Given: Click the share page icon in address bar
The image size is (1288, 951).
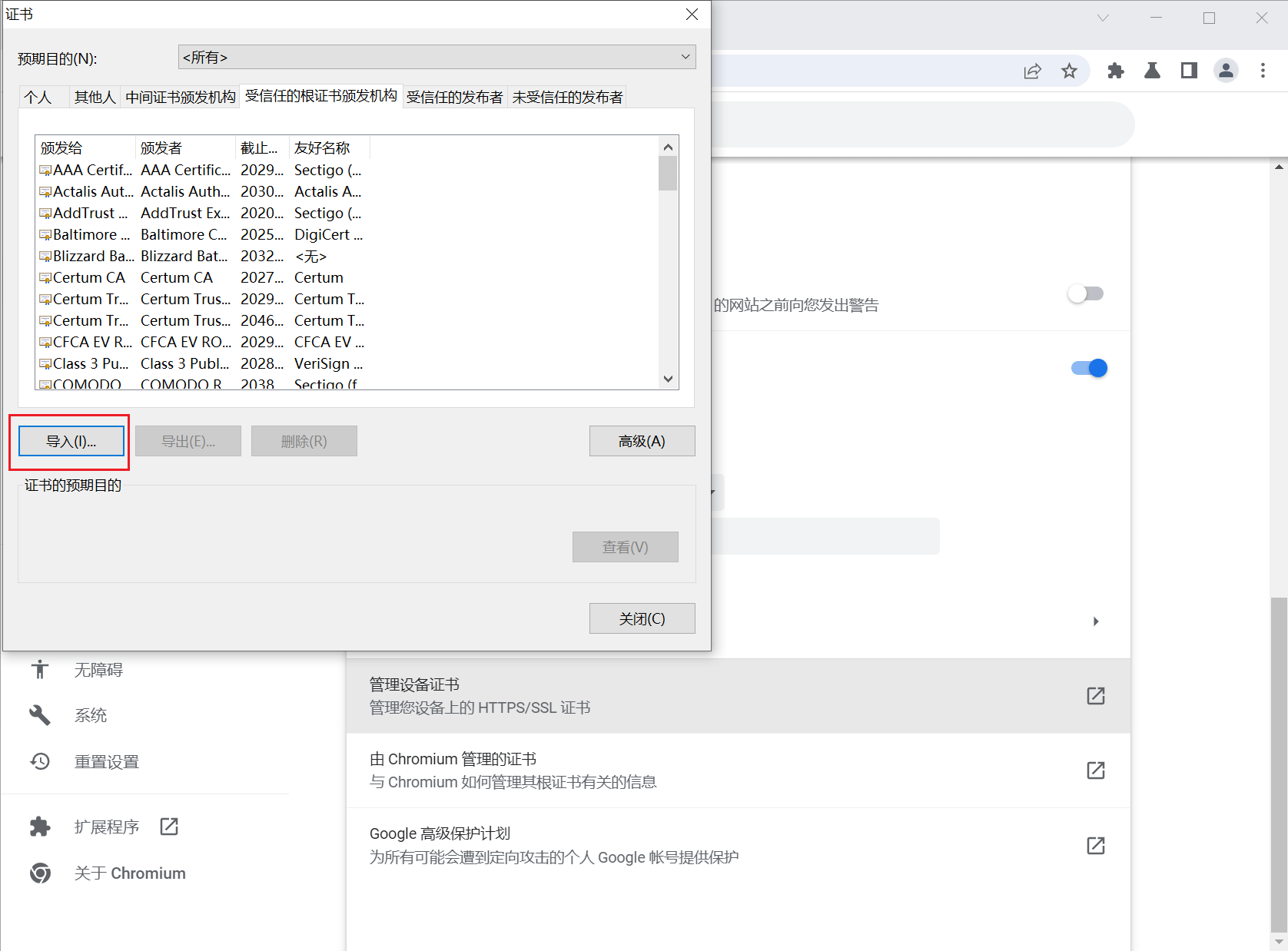Looking at the screenshot, I should 1032,71.
